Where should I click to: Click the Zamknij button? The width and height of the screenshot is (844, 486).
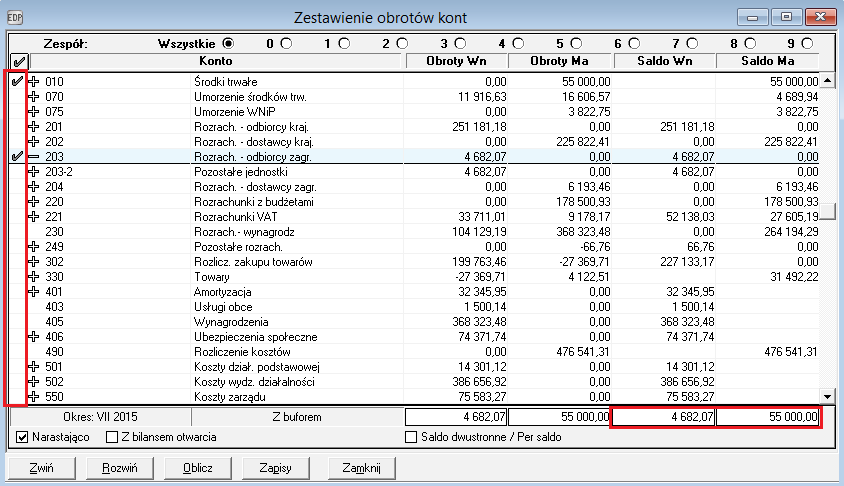pos(361,468)
